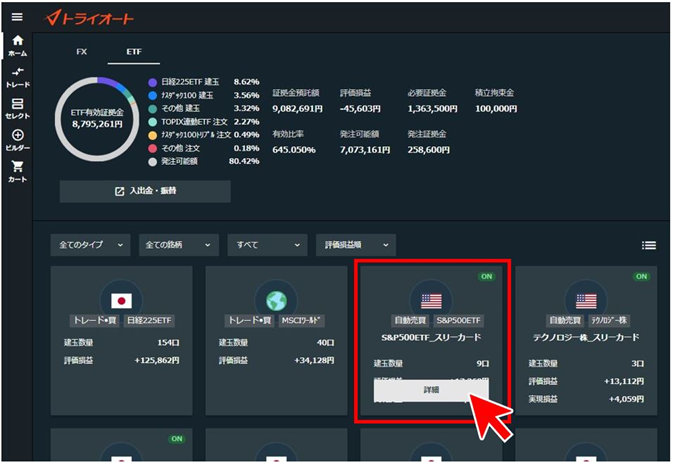Click the US flag on S&P500ETF card

tap(431, 301)
